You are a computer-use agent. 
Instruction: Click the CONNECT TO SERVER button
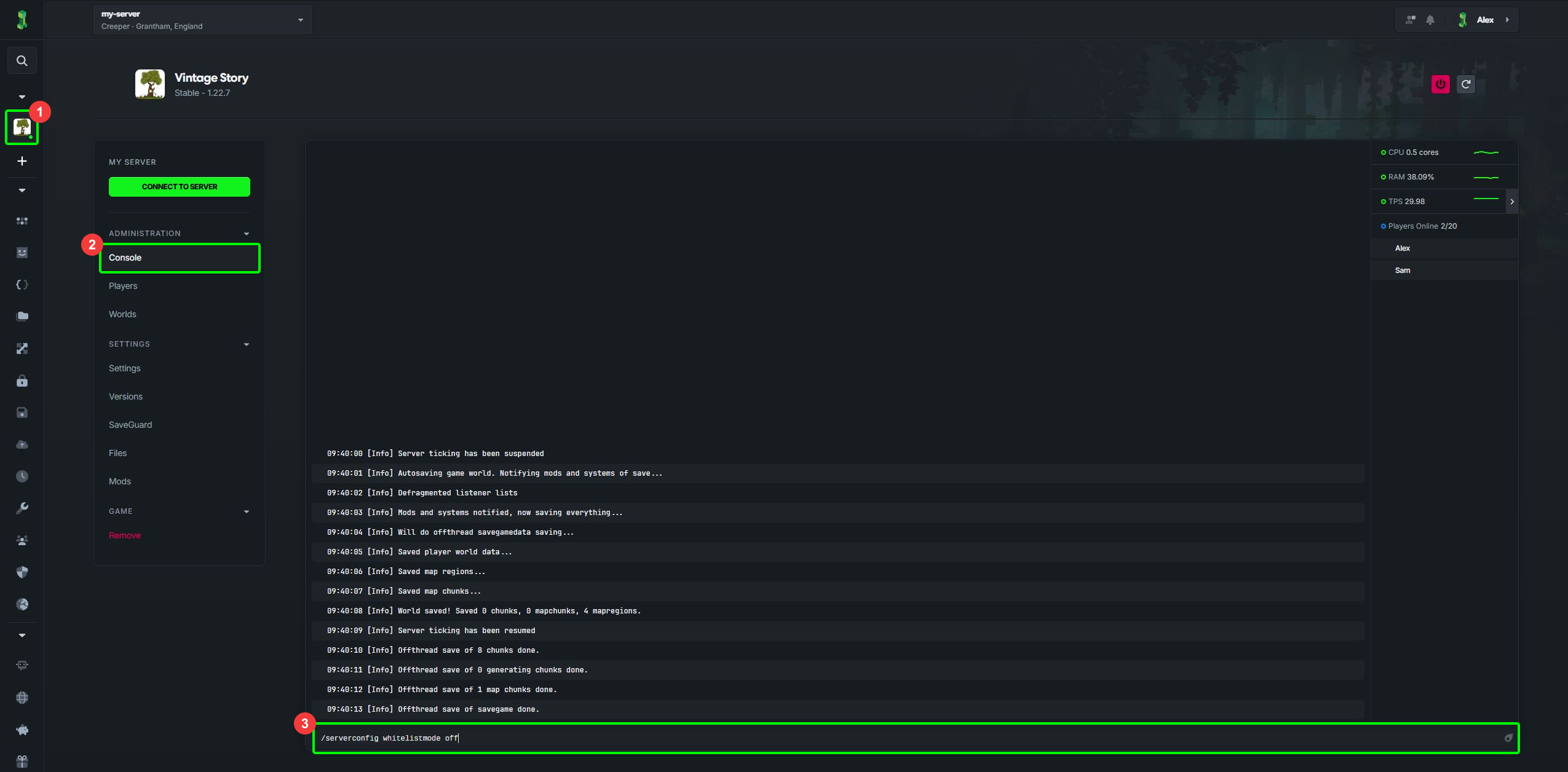click(x=180, y=187)
